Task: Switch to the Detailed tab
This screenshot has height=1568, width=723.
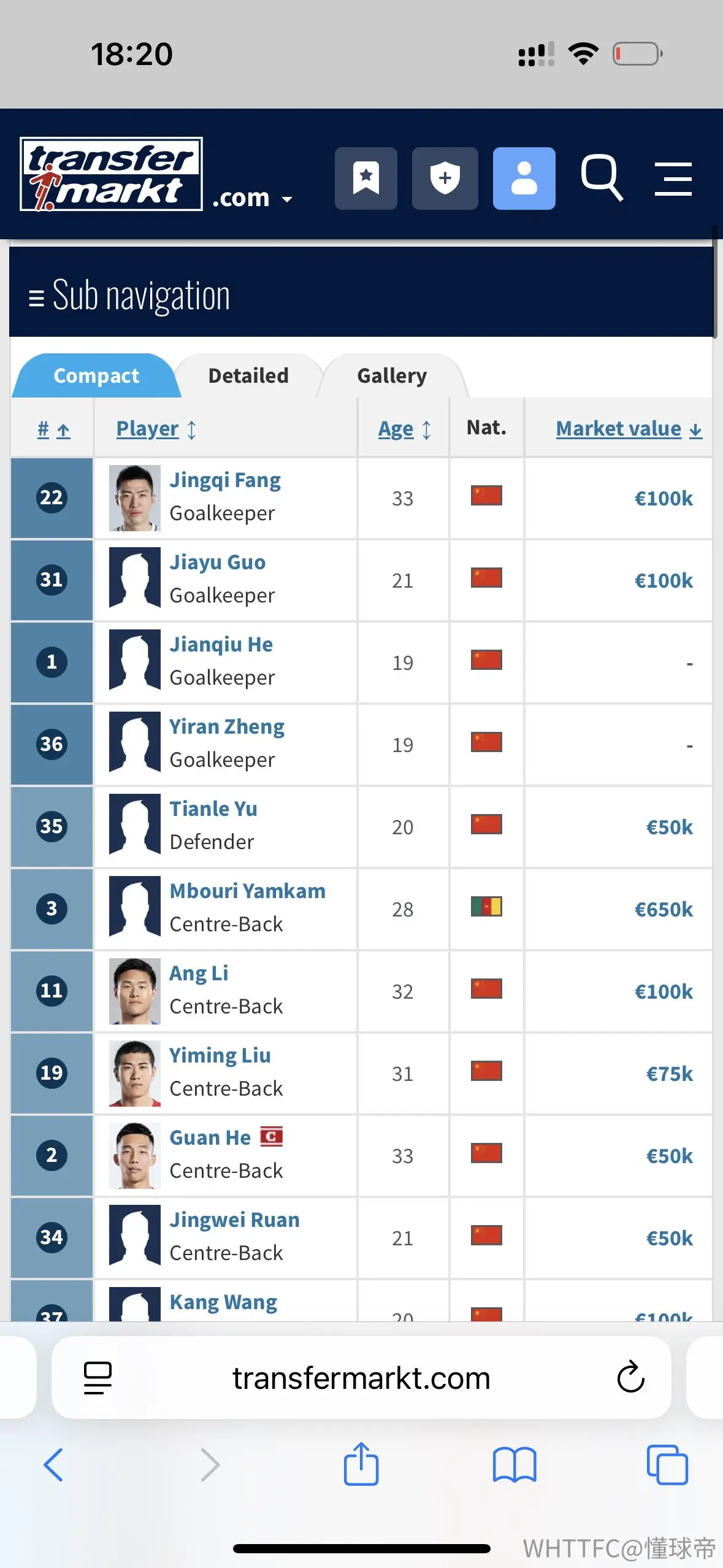Action: tap(248, 375)
